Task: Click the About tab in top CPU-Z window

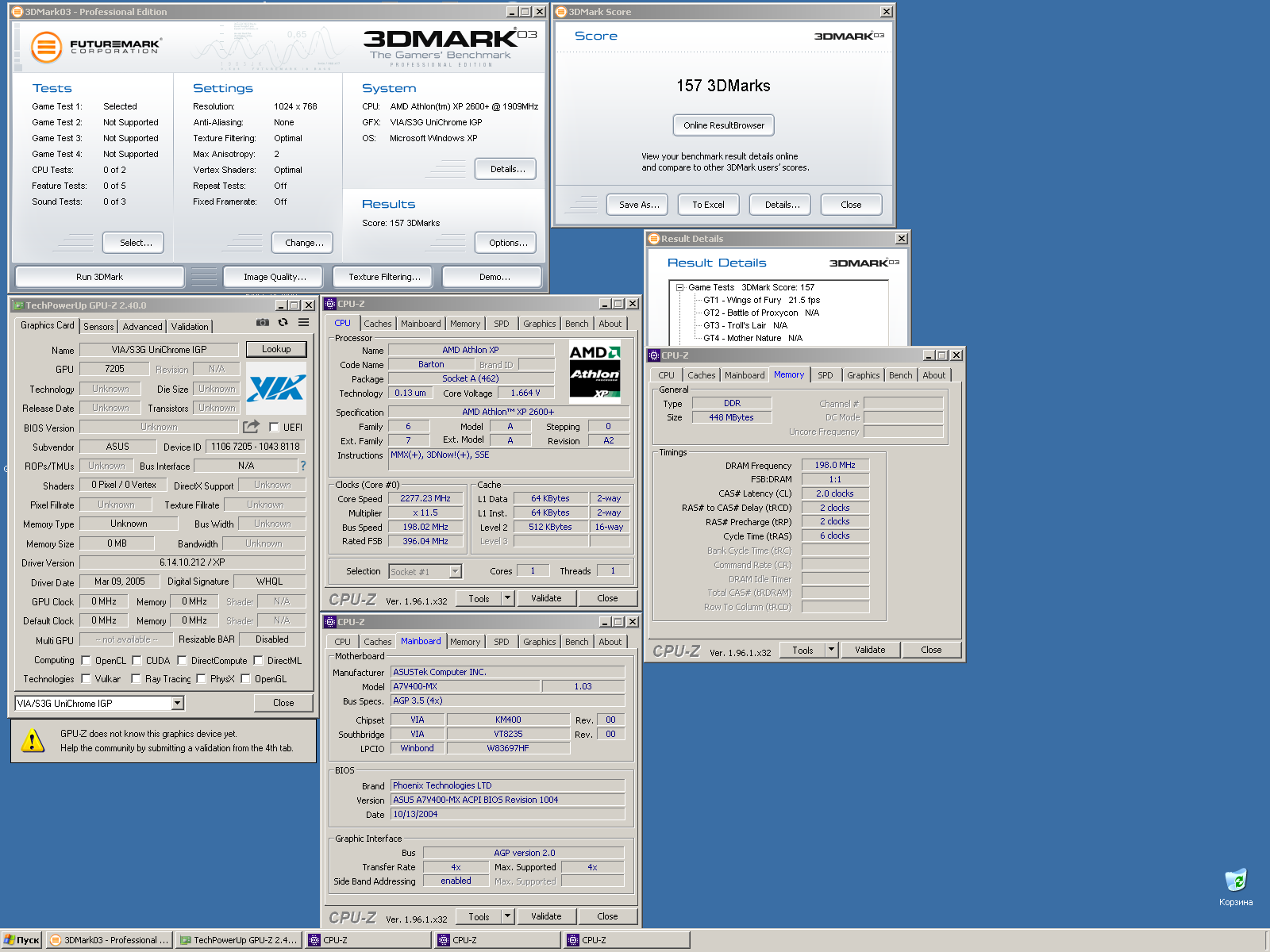Action: pyautogui.click(x=610, y=324)
